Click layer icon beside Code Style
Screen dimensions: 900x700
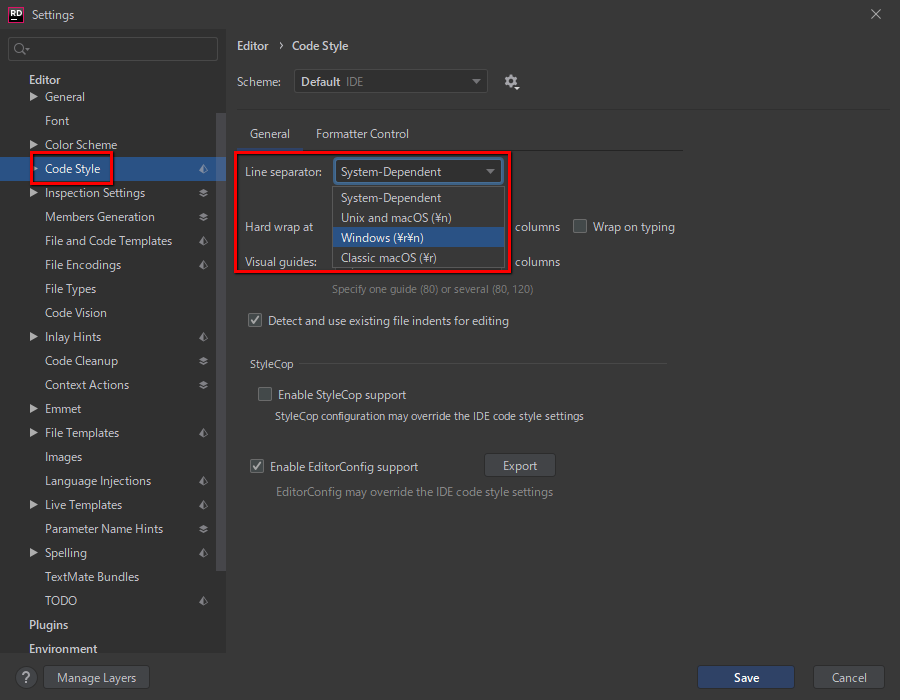(203, 169)
